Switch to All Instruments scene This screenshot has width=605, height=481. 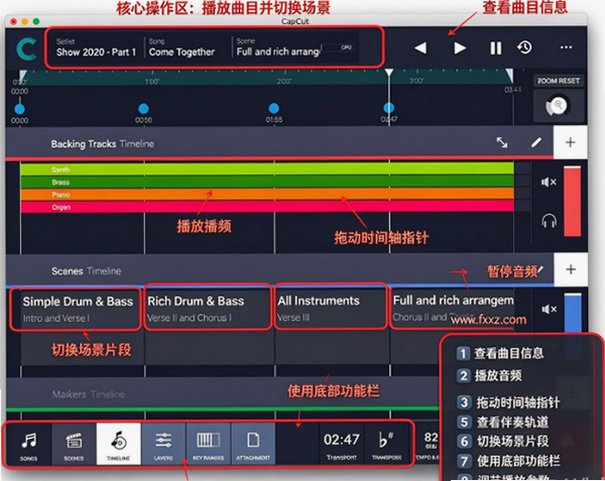tap(331, 307)
